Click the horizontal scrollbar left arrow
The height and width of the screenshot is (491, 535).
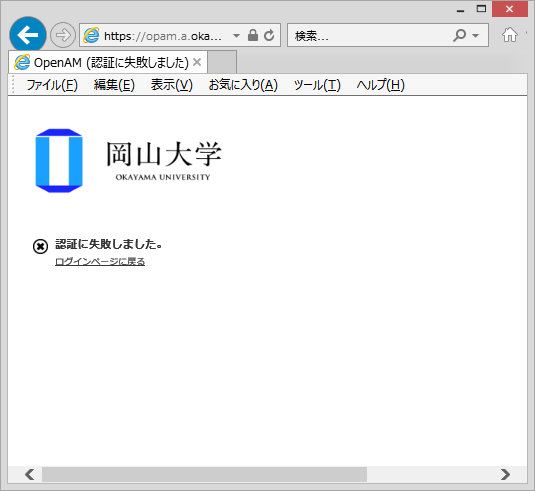(x=30, y=474)
